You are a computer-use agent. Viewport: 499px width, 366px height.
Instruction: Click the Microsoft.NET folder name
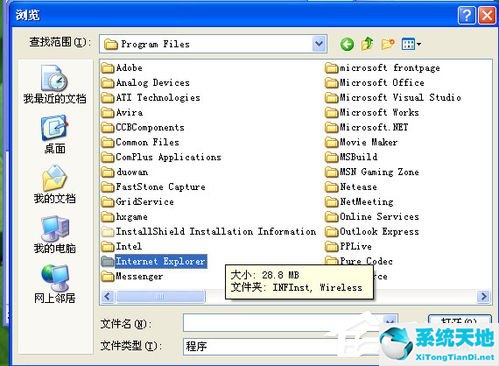pos(374,127)
